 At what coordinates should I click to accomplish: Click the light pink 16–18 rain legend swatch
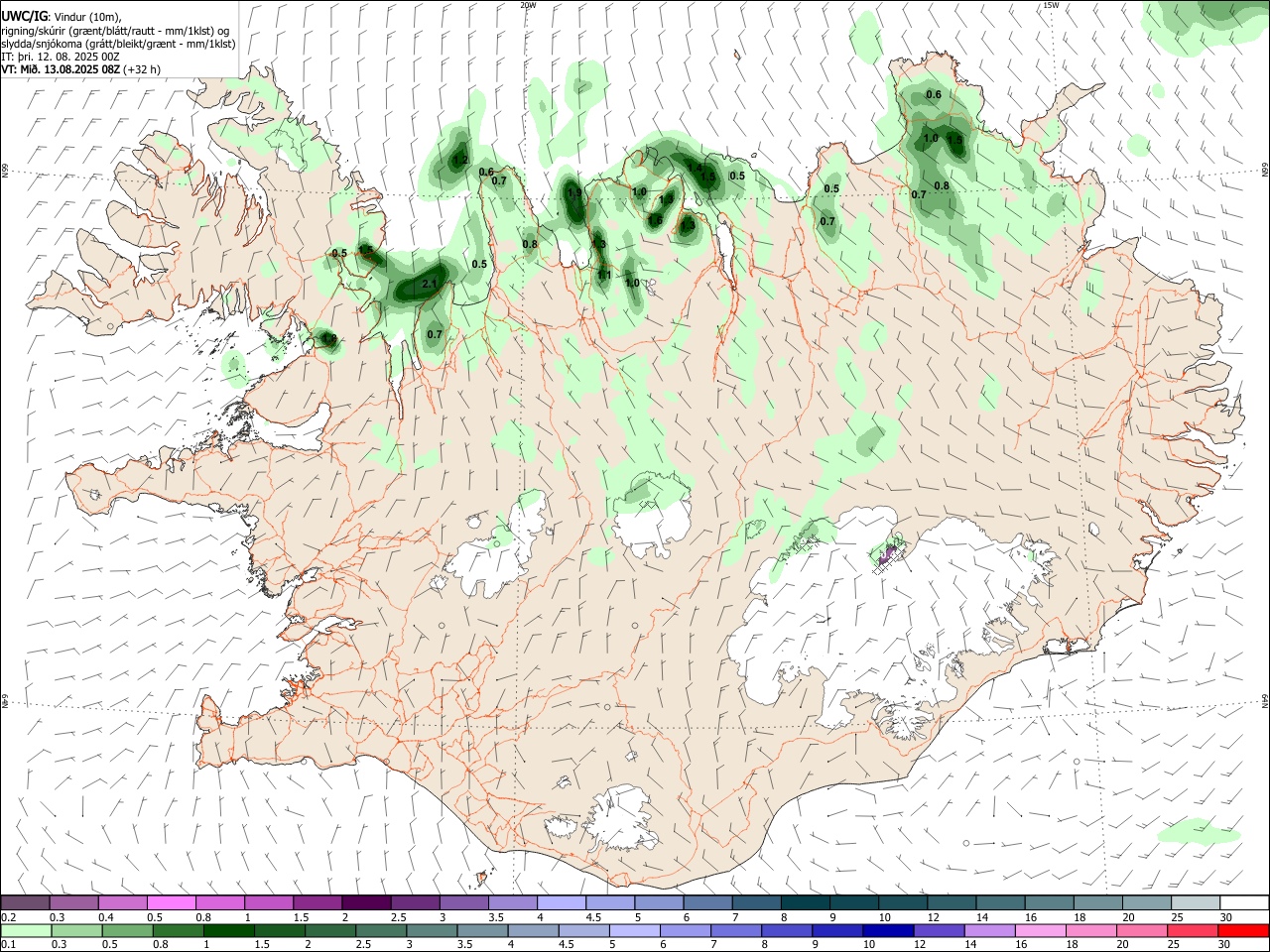pos(1042,930)
